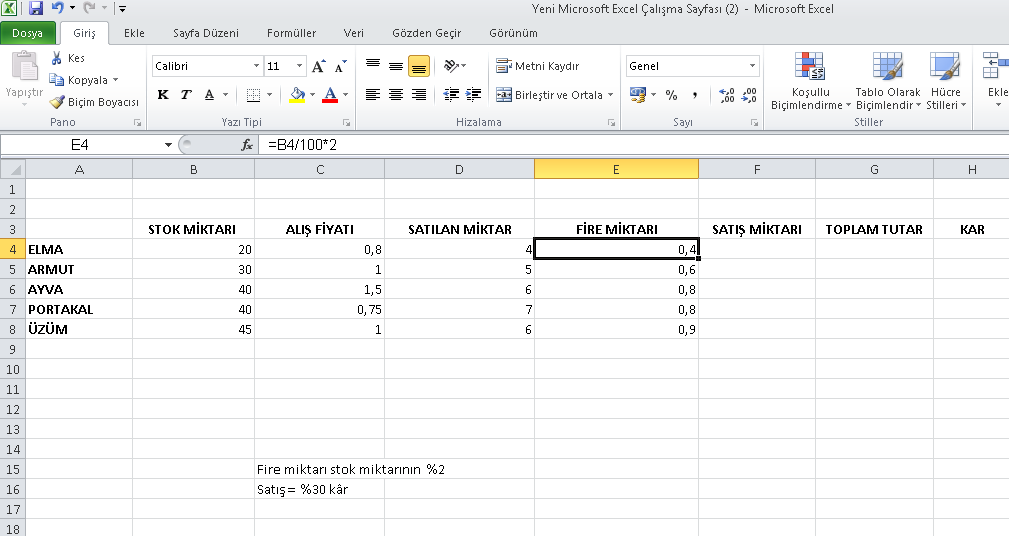Toggle underline (A) formatting
The height and width of the screenshot is (536, 1009).
pos(209,95)
